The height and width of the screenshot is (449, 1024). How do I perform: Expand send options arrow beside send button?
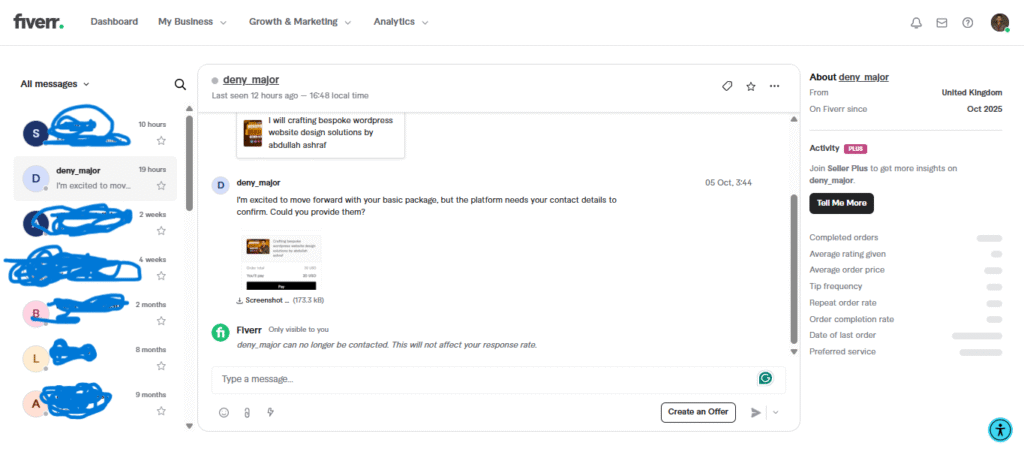pyautogui.click(x=775, y=412)
